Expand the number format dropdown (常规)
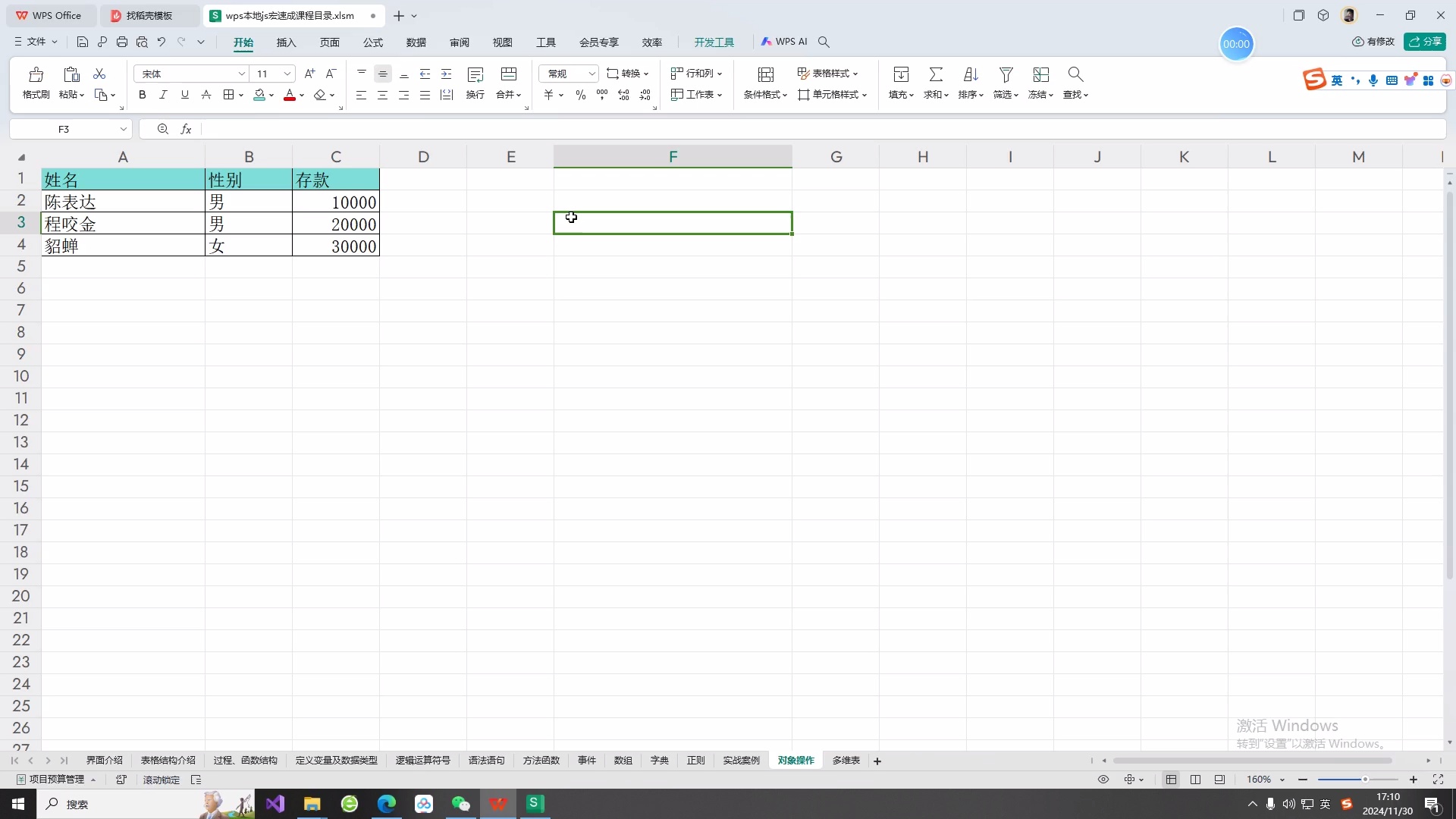This screenshot has width=1456, height=819. 591,74
